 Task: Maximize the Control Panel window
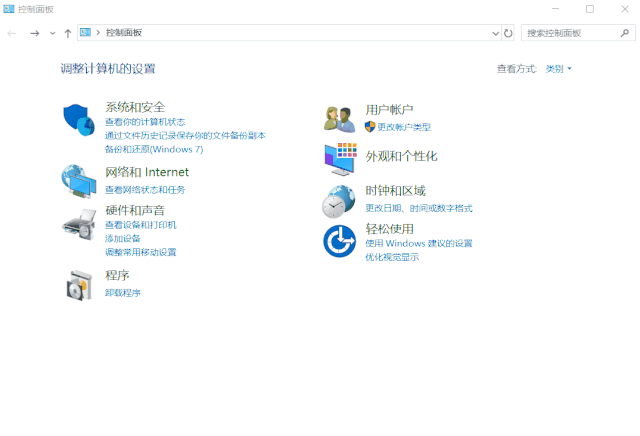590,9
